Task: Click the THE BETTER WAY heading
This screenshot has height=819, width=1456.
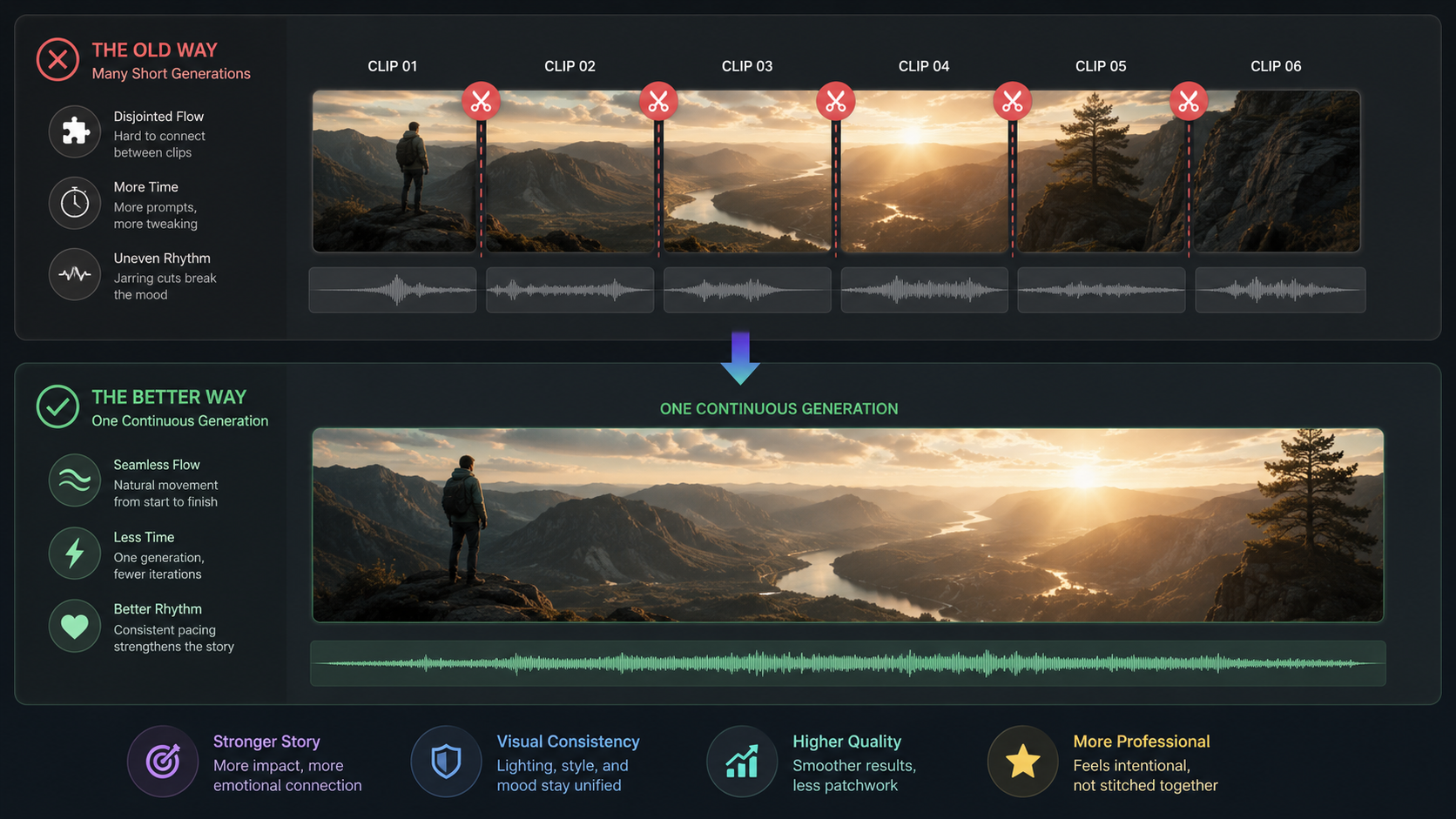Action: tap(169, 397)
